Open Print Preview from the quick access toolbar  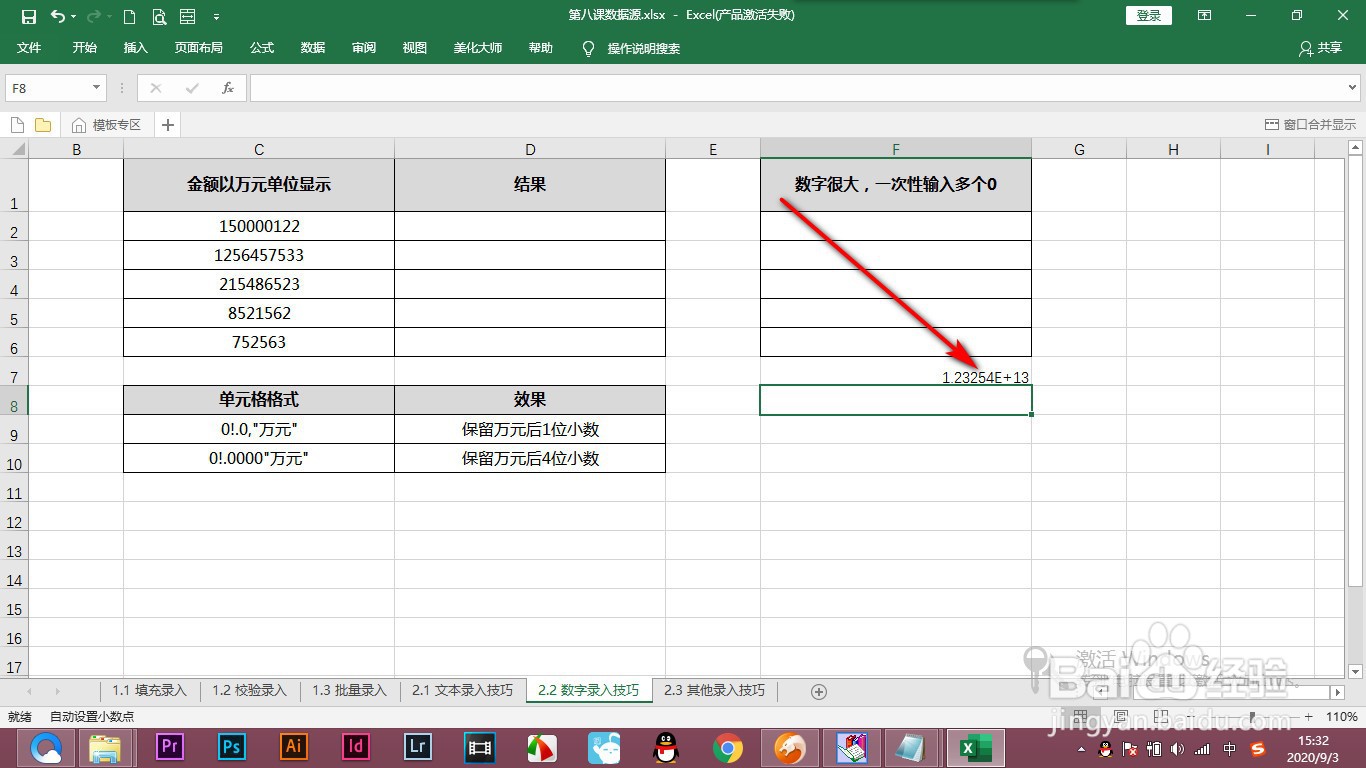159,17
